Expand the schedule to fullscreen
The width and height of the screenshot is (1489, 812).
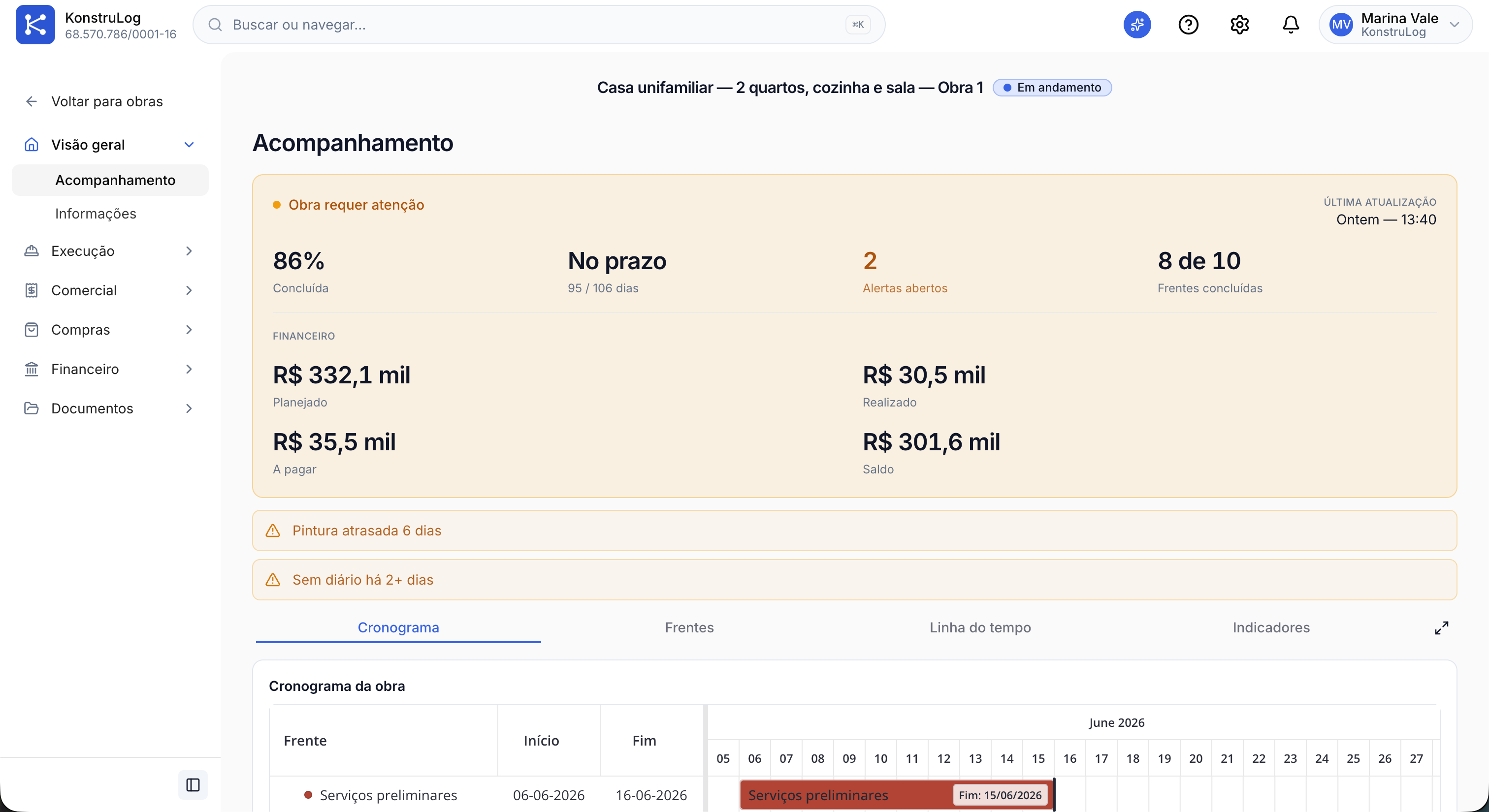(x=1442, y=628)
